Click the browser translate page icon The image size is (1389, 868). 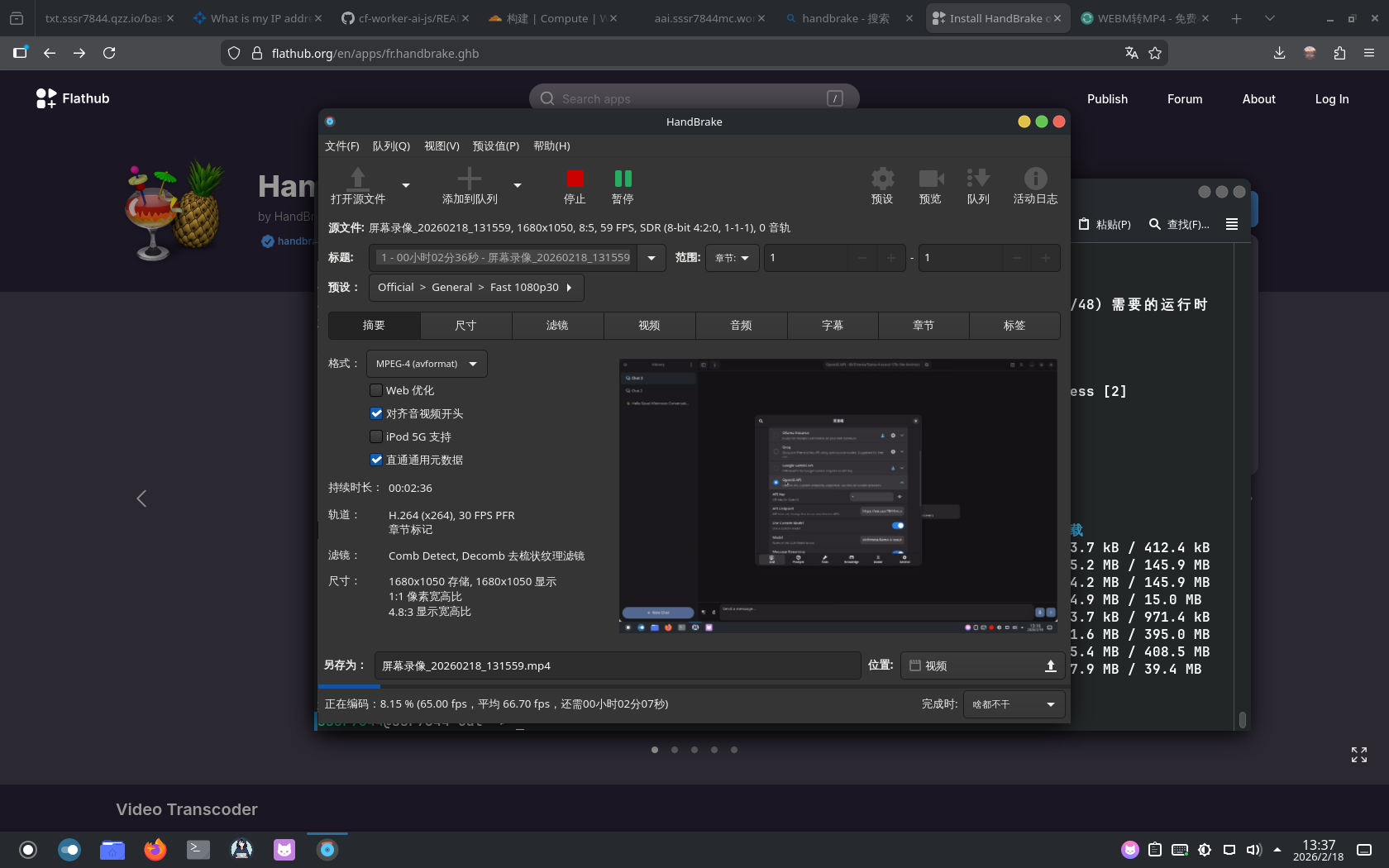pos(1132,53)
